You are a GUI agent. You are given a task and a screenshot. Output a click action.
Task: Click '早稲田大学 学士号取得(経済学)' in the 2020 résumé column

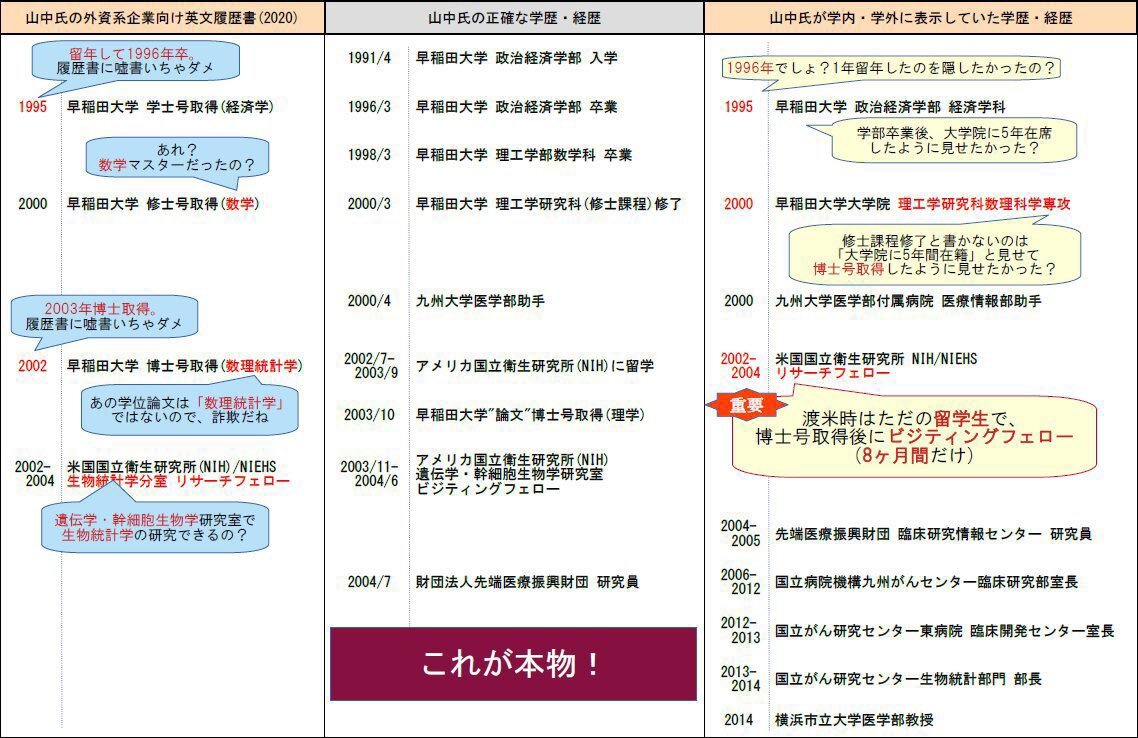click(x=171, y=107)
